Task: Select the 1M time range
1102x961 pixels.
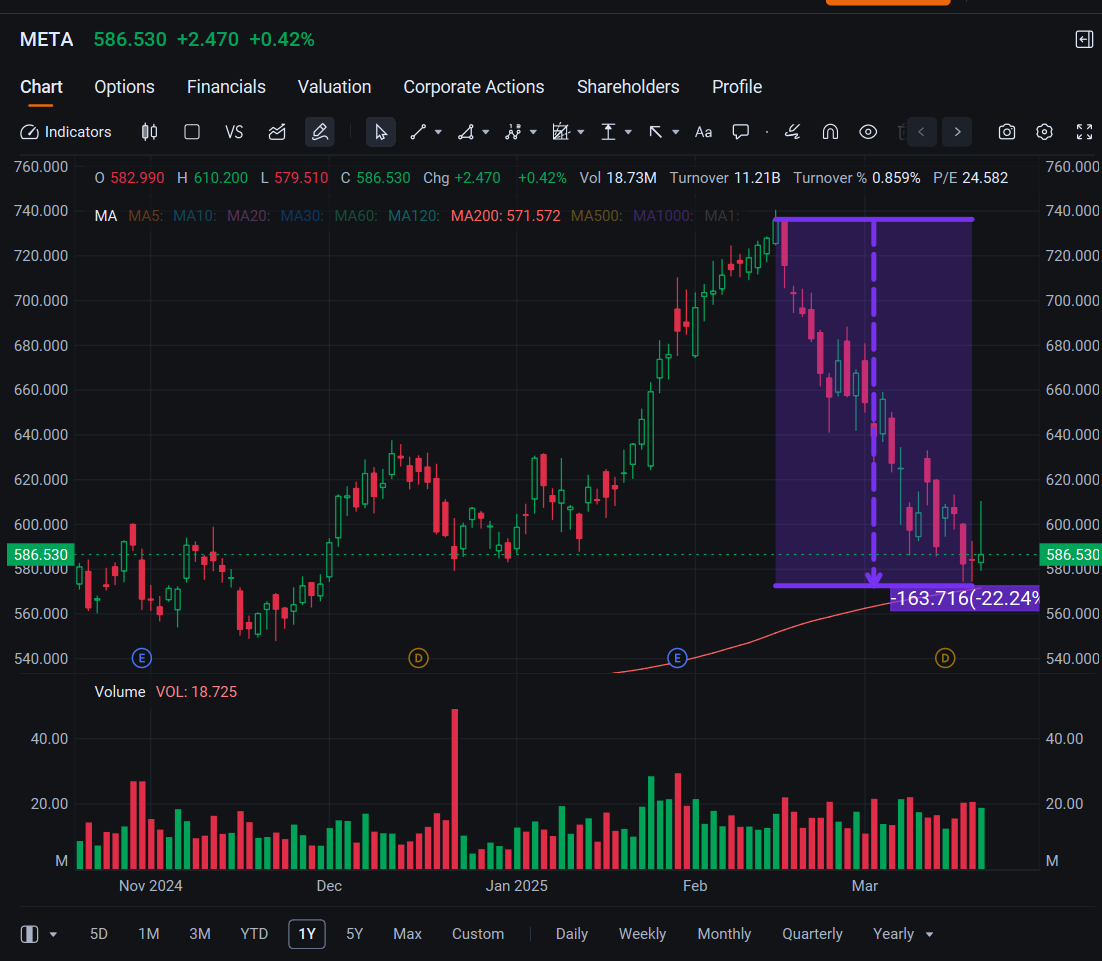Action: pos(149,934)
